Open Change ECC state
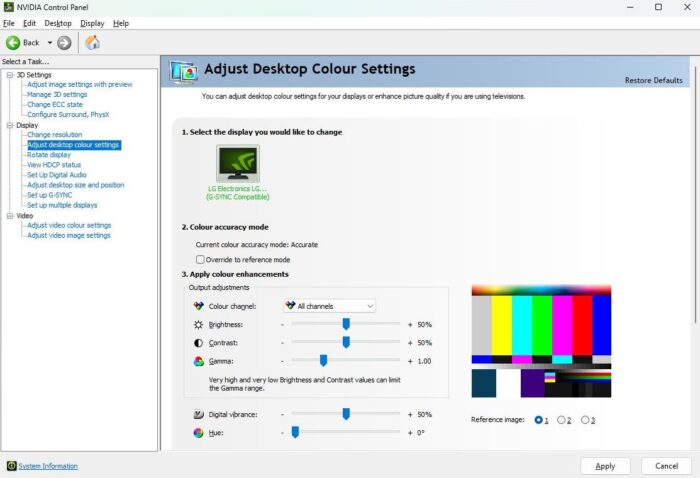Viewport: 700px width, 478px height. pyautogui.click(x=55, y=104)
